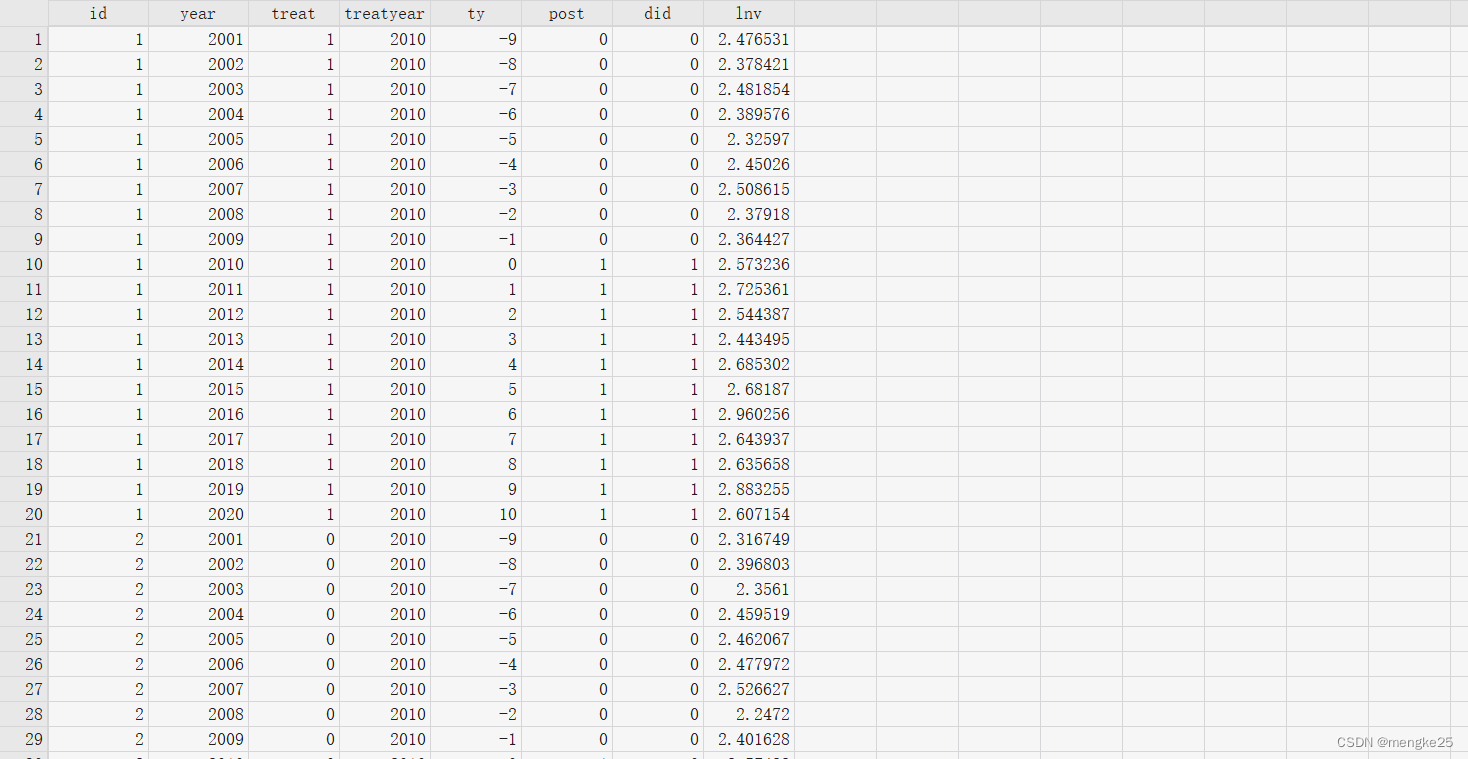The height and width of the screenshot is (759, 1468).
Task: Click year cell 2001 in row 21
Action: tap(198, 539)
